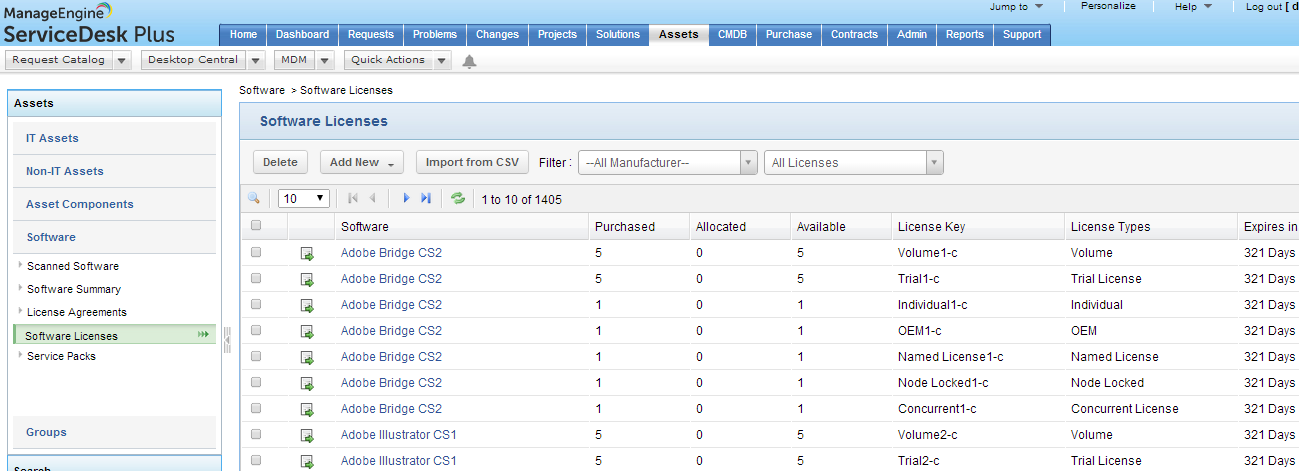Open the All Manufacturer filter dropdown
The height and width of the screenshot is (471, 1299).
point(668,163)
